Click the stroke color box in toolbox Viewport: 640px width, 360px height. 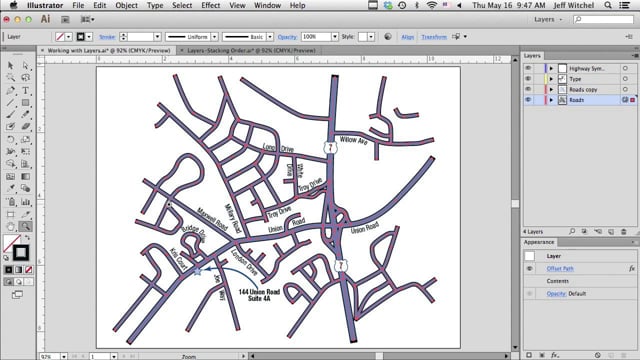click(x=21, y=253)
